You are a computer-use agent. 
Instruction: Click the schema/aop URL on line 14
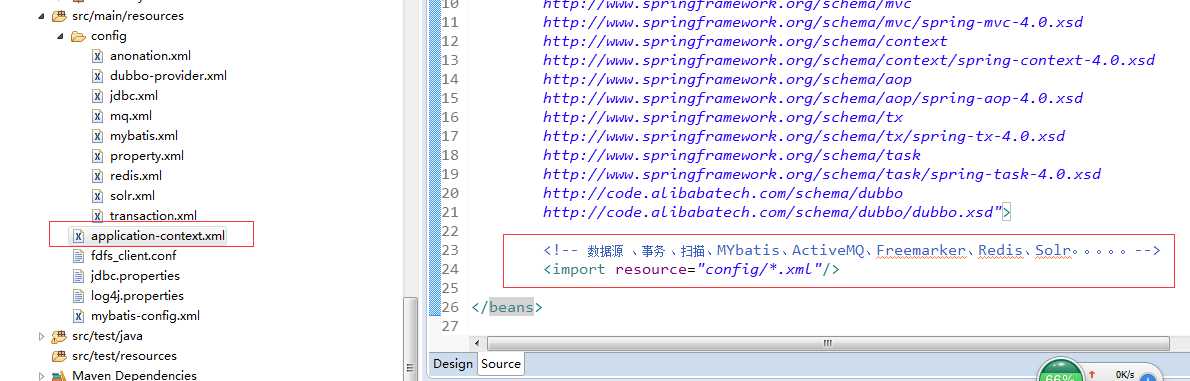727,79
